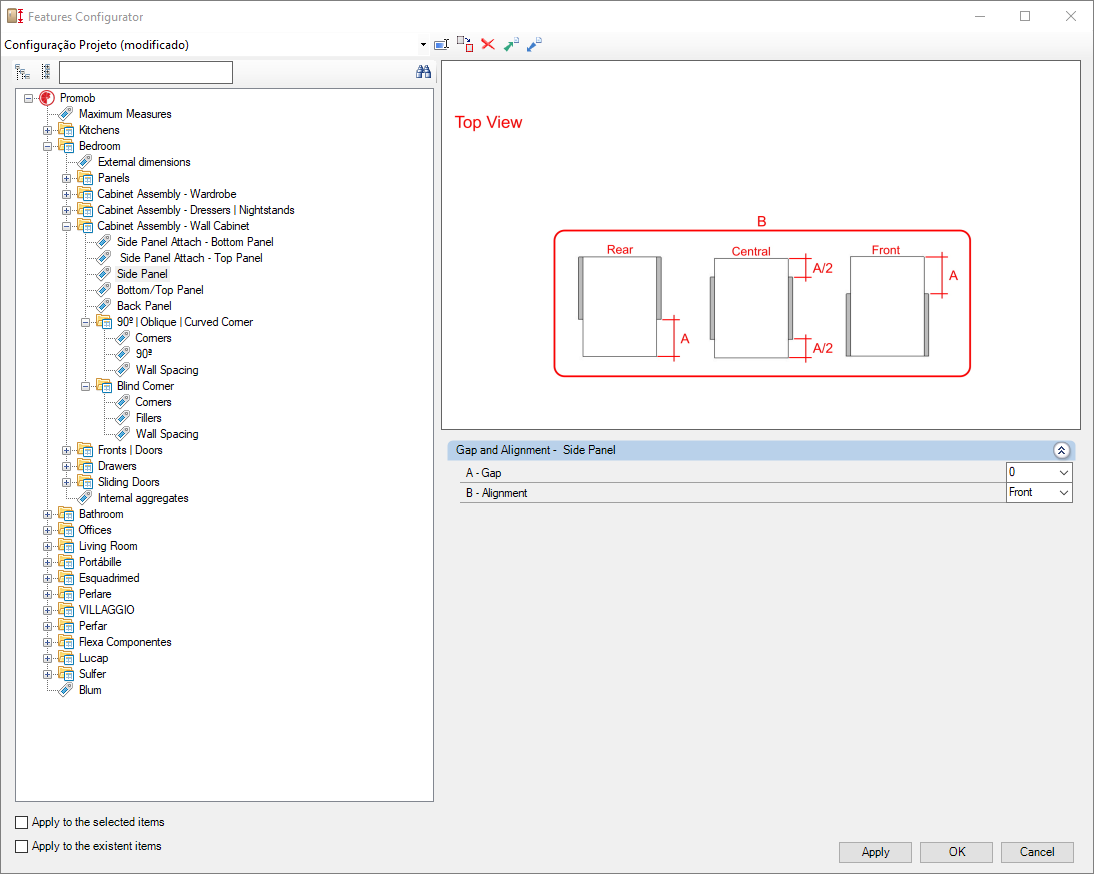
Task: Click the Blind Corner folder icon
Action: [x=104, y=386]
